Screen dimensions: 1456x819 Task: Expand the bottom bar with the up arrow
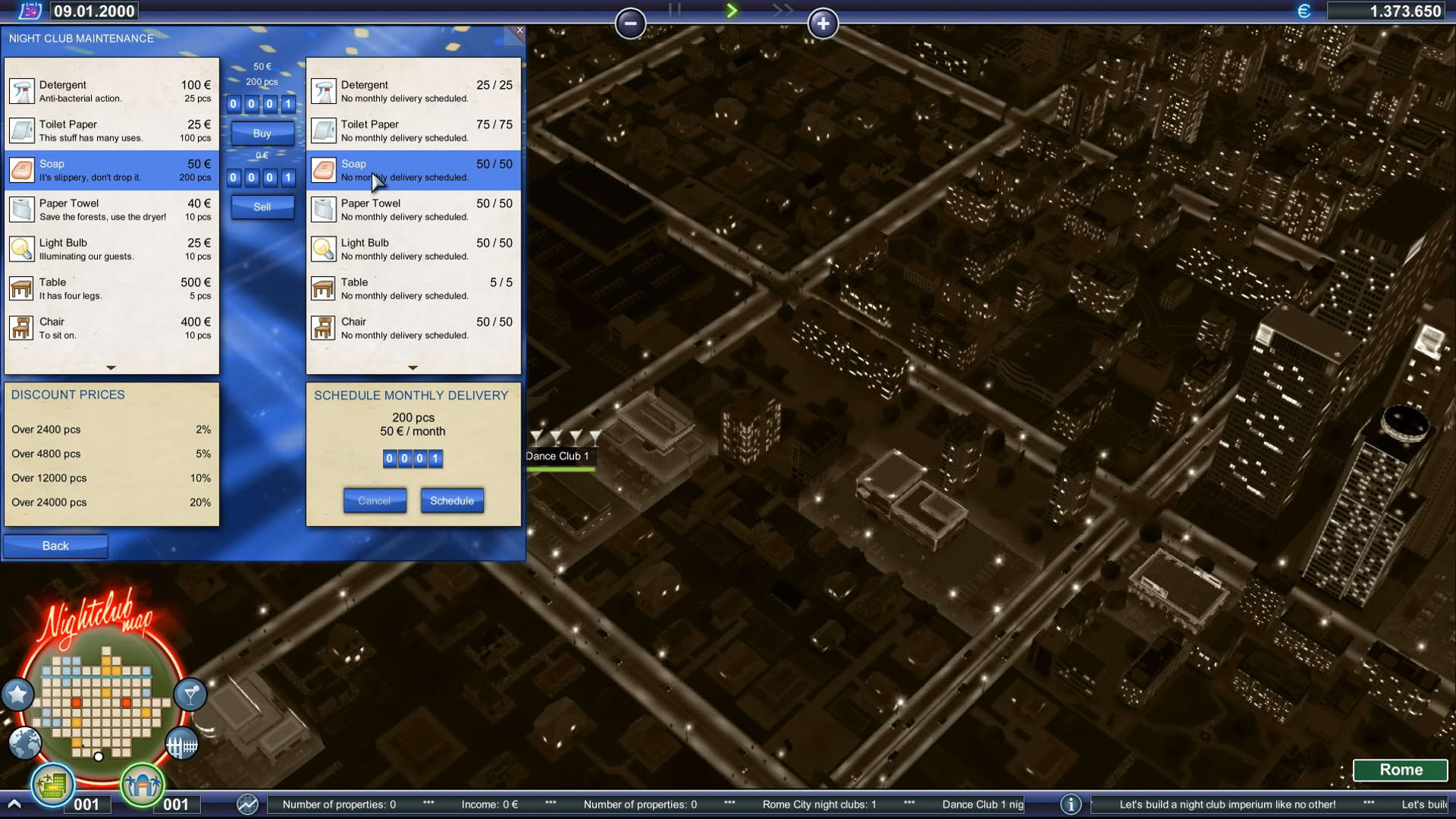click(x=14, y=804)
